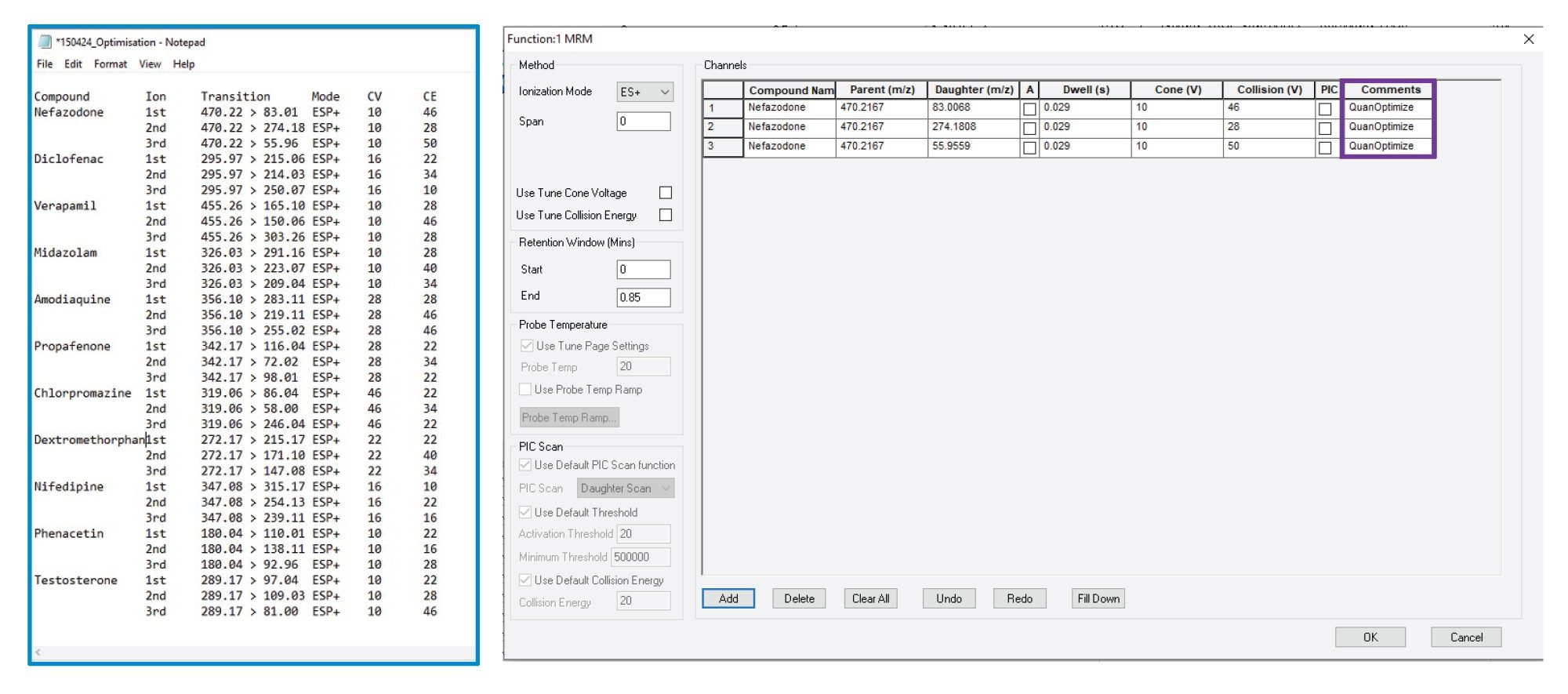Click collision cell with value 46
Viewport: 1568px width, 694px height.
[x=1269, y=108]
